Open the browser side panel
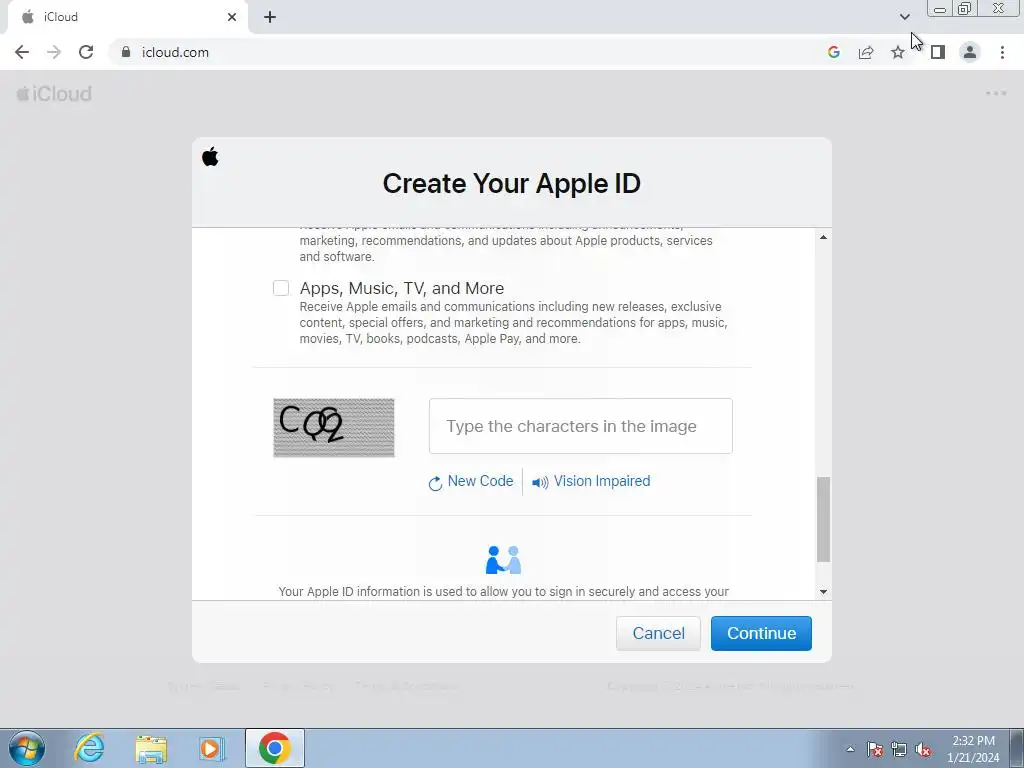 coord(938,52)
